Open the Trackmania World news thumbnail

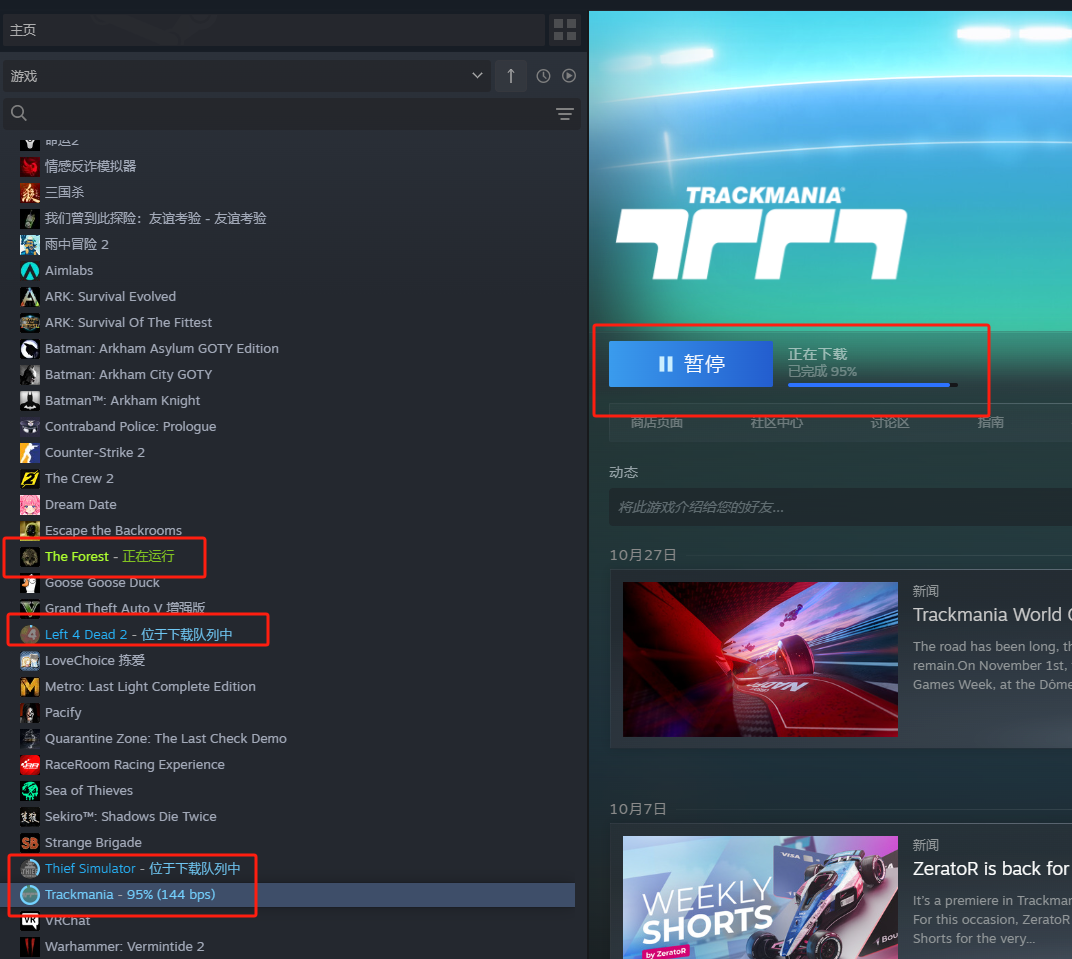point(760,660)
